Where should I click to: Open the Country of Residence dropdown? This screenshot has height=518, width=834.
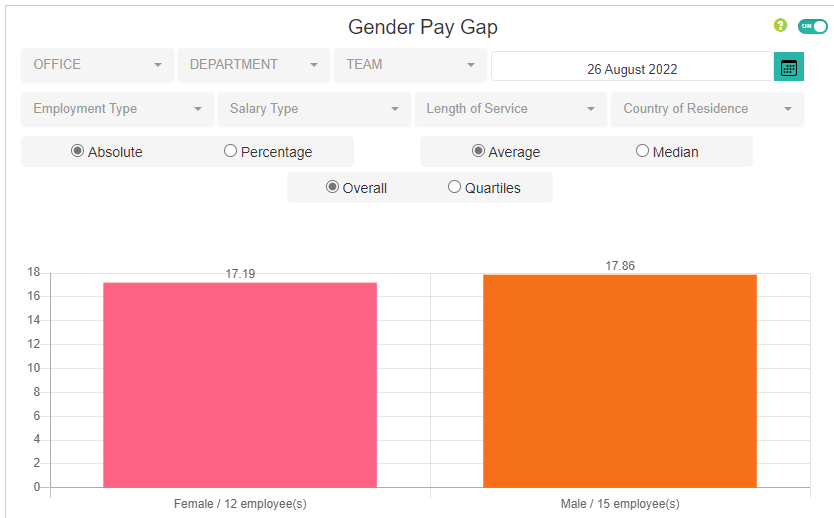[707, 109]
